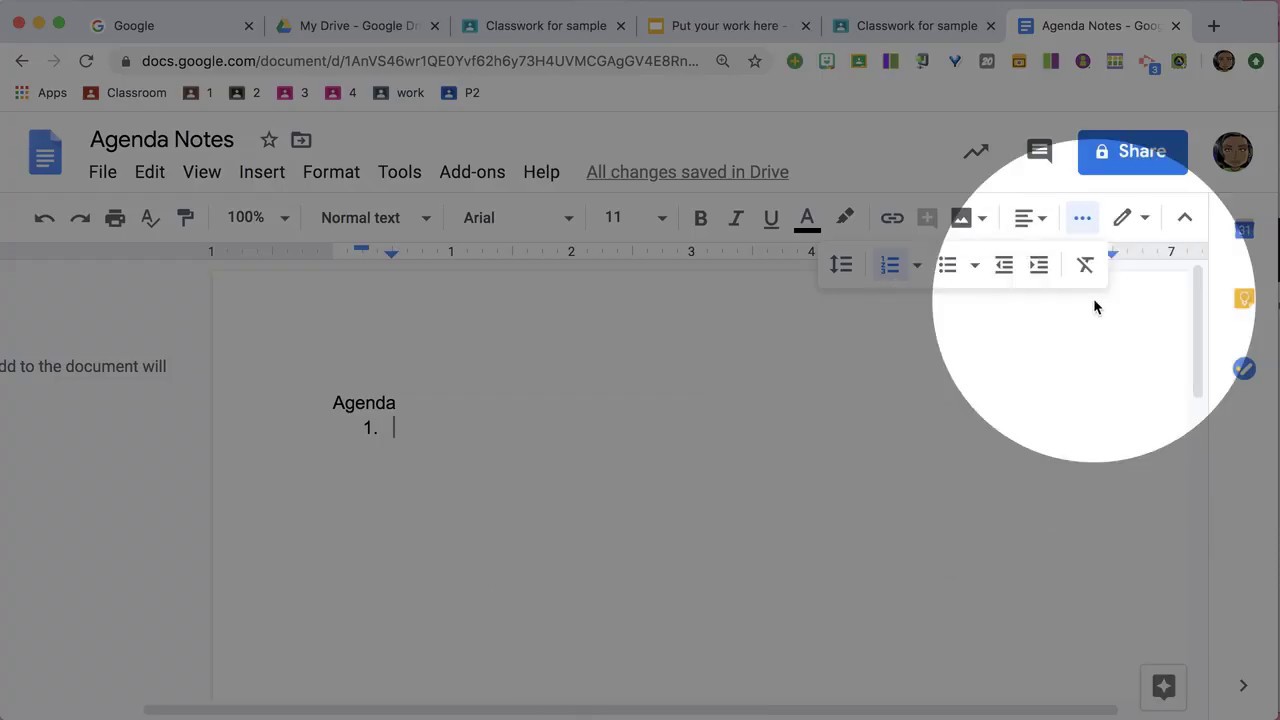Open the highlight color picker
The width and height of the screenshot is (1280, 720).
[x=845, y=217]
